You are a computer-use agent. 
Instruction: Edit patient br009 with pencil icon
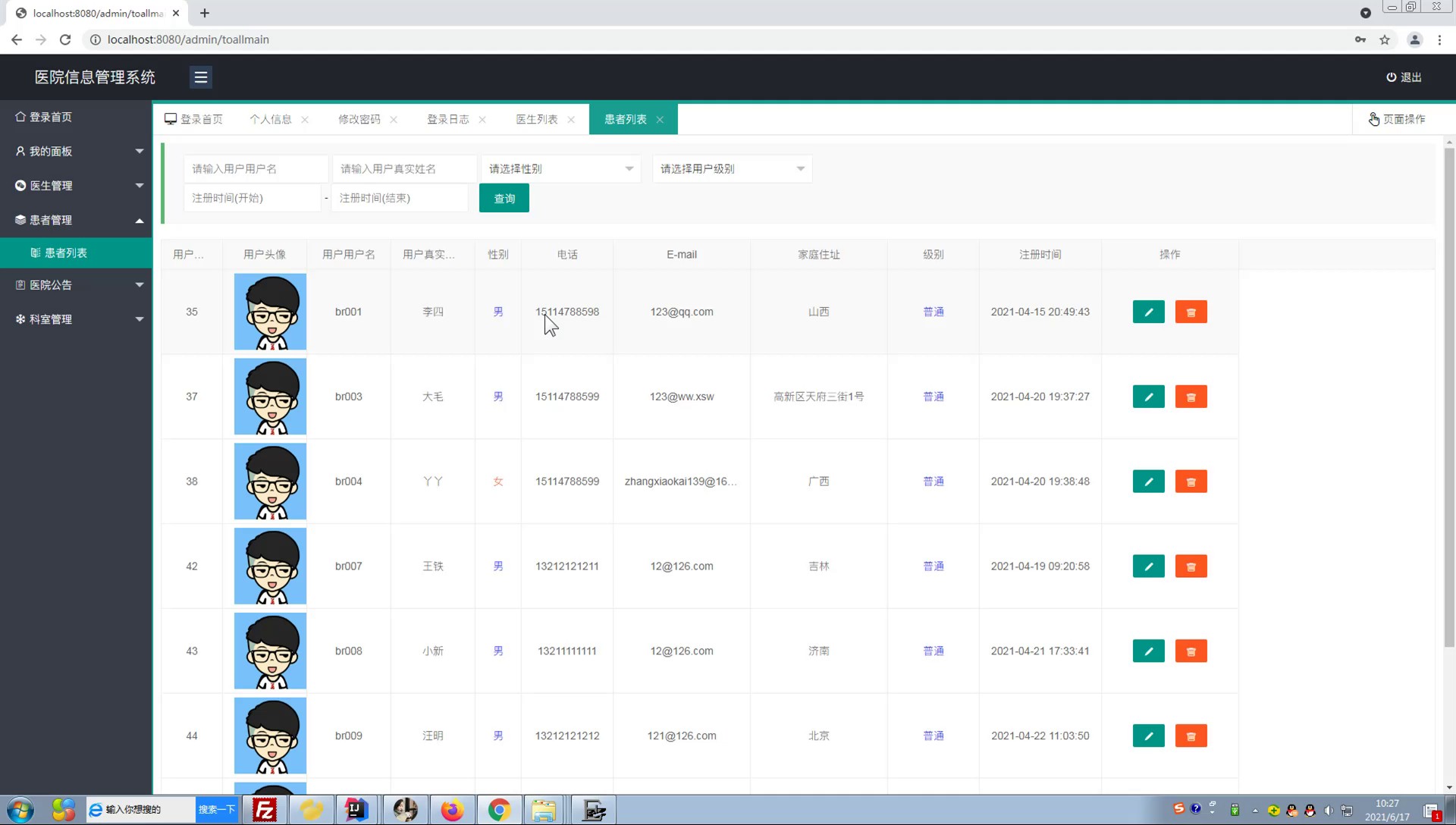(1148, 736)
